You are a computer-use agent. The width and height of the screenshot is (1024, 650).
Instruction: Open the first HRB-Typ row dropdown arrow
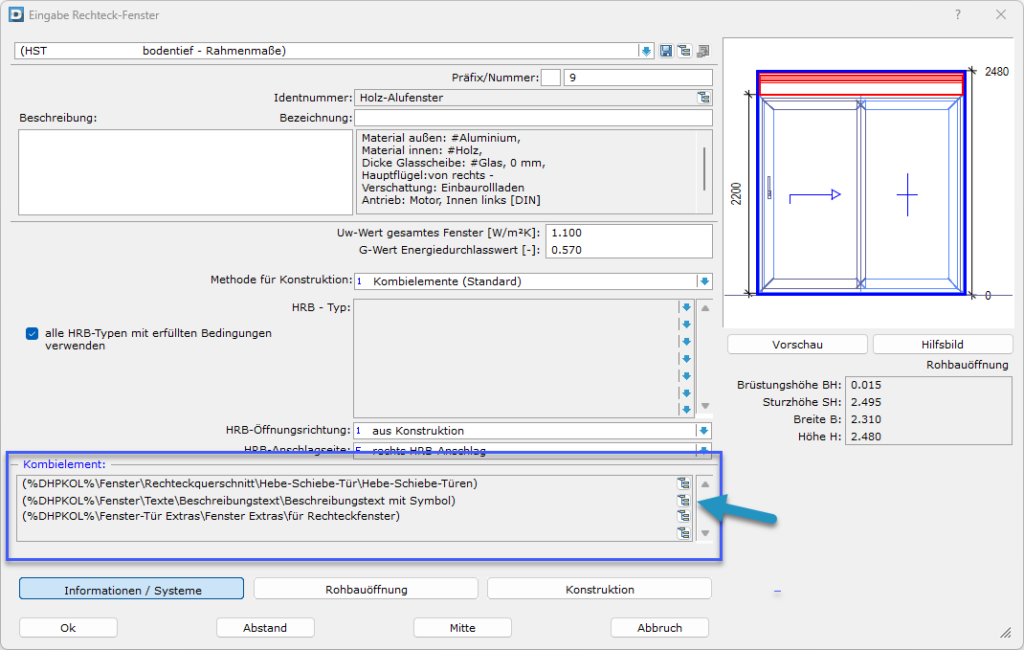[x=686, y=307]
